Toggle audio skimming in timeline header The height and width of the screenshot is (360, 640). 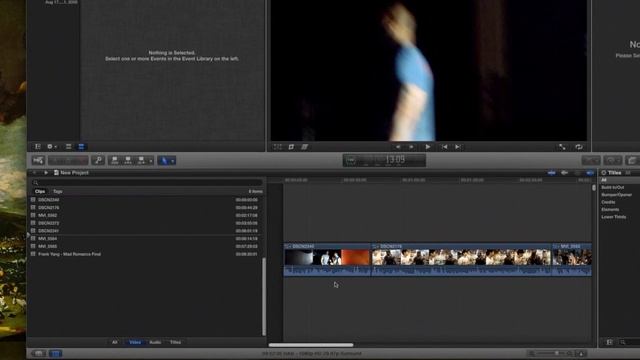pyautogui.click(x=564, y=173)
